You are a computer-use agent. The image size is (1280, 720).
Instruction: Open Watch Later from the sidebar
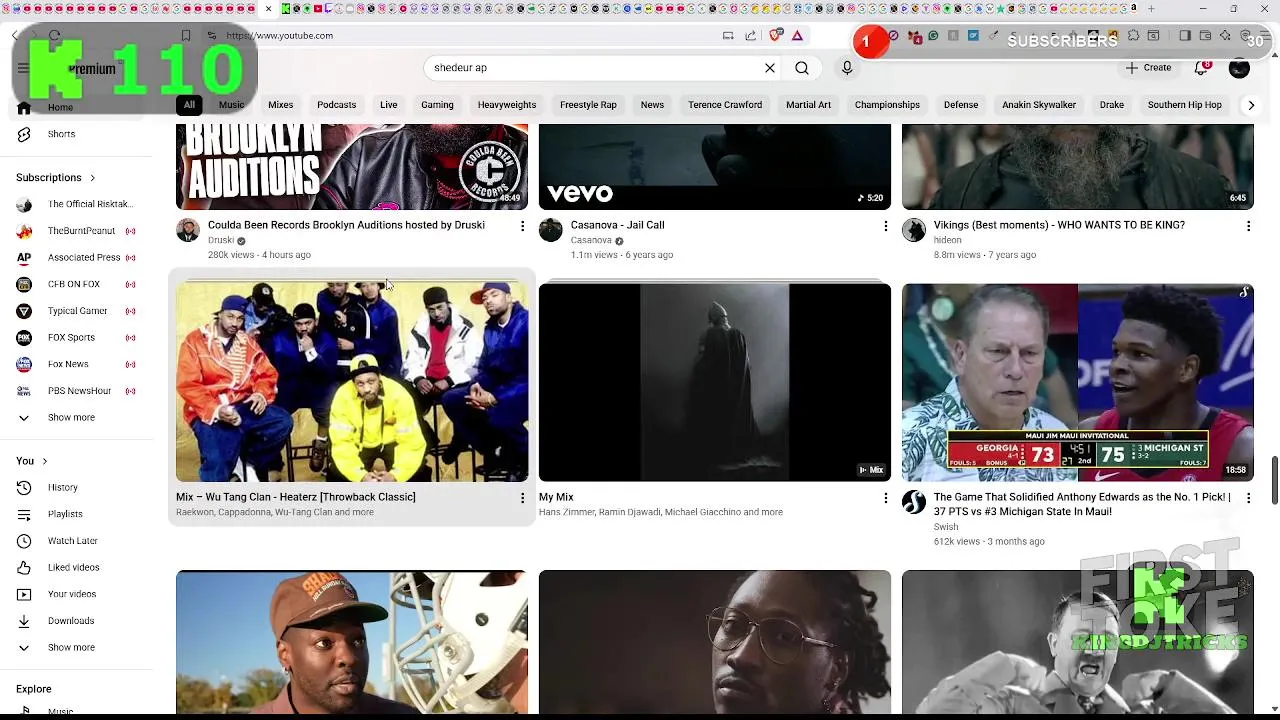(72, 541)
